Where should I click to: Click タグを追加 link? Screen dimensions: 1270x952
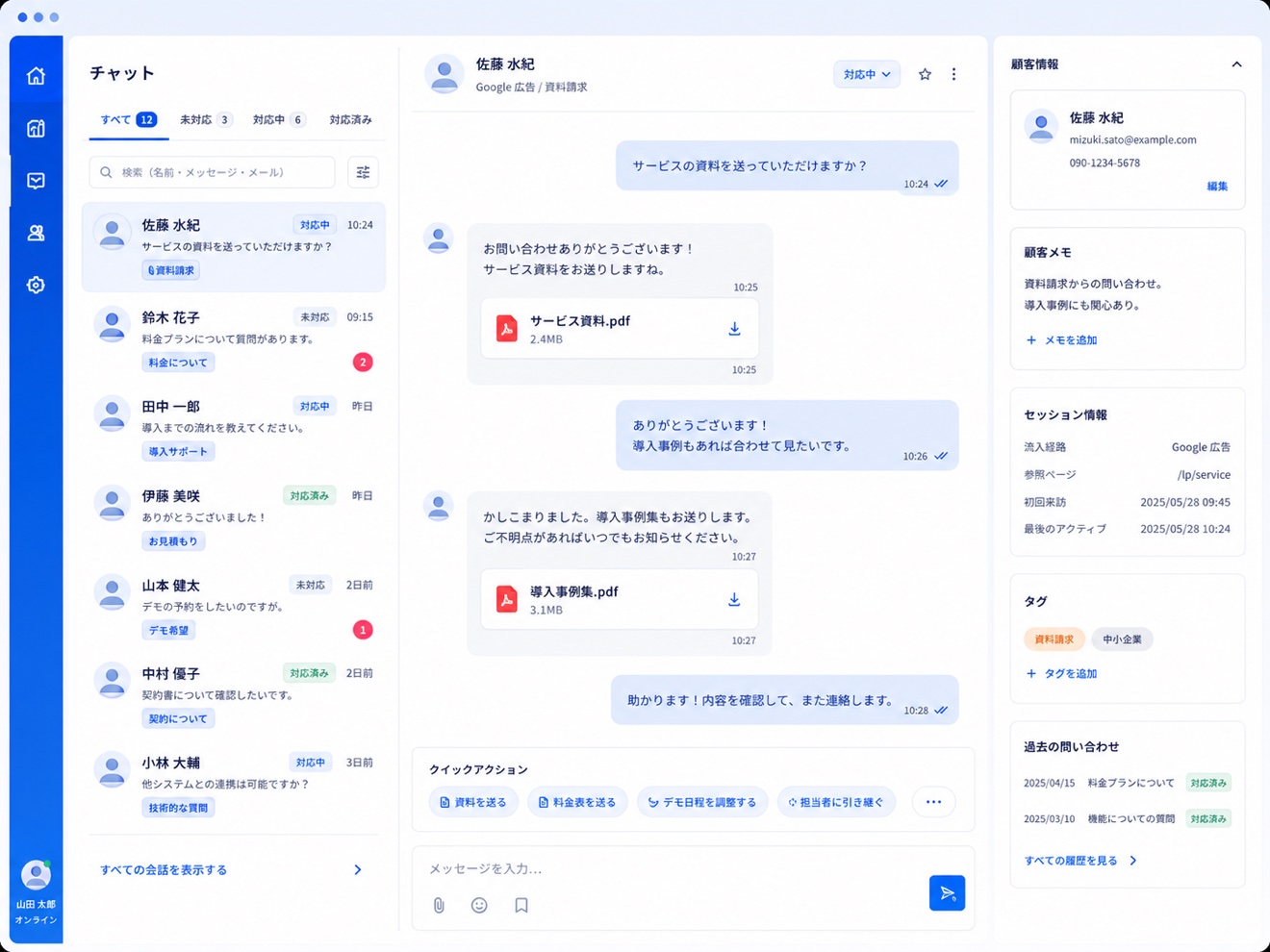pos(1061,674)
